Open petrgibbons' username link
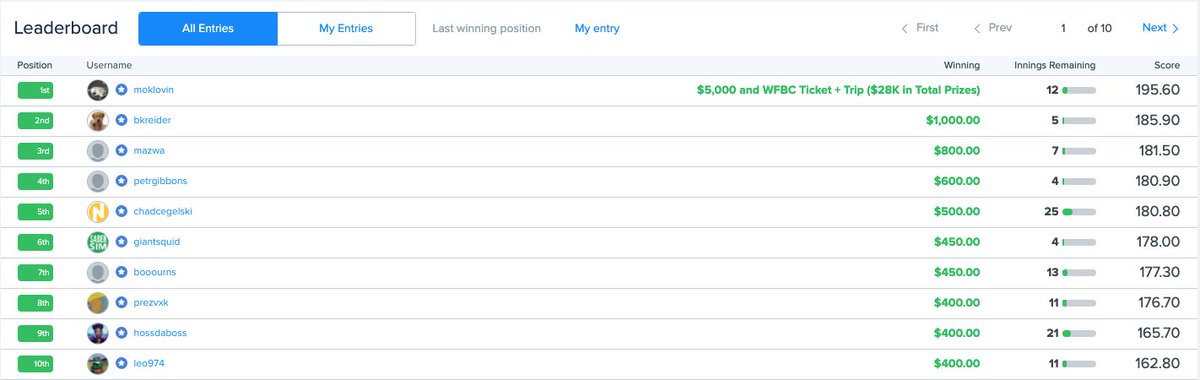The height and width of the screenshot is (380, 1200). coord(160,181)
